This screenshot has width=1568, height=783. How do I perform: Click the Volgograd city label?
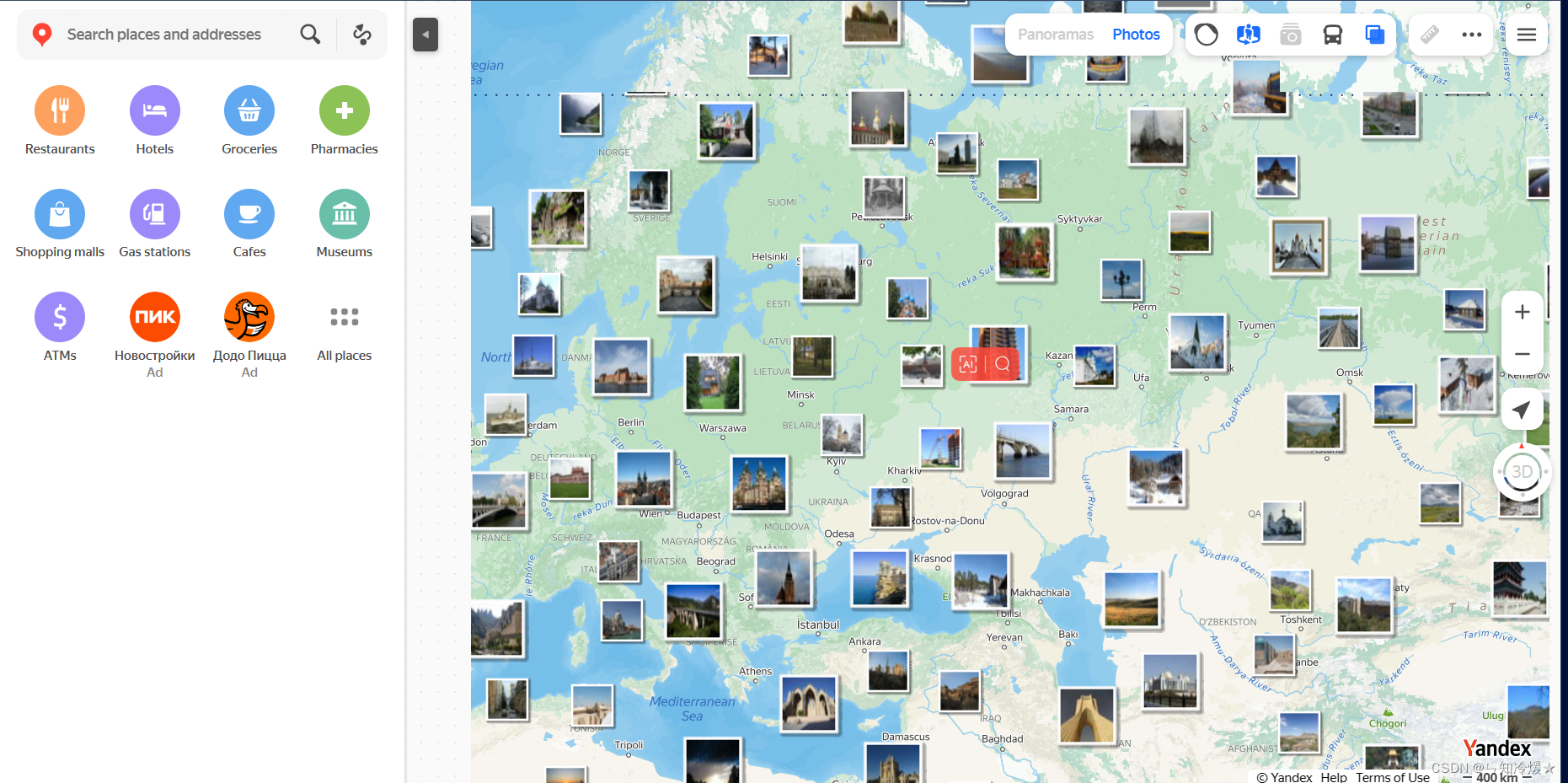[1004, 493]
